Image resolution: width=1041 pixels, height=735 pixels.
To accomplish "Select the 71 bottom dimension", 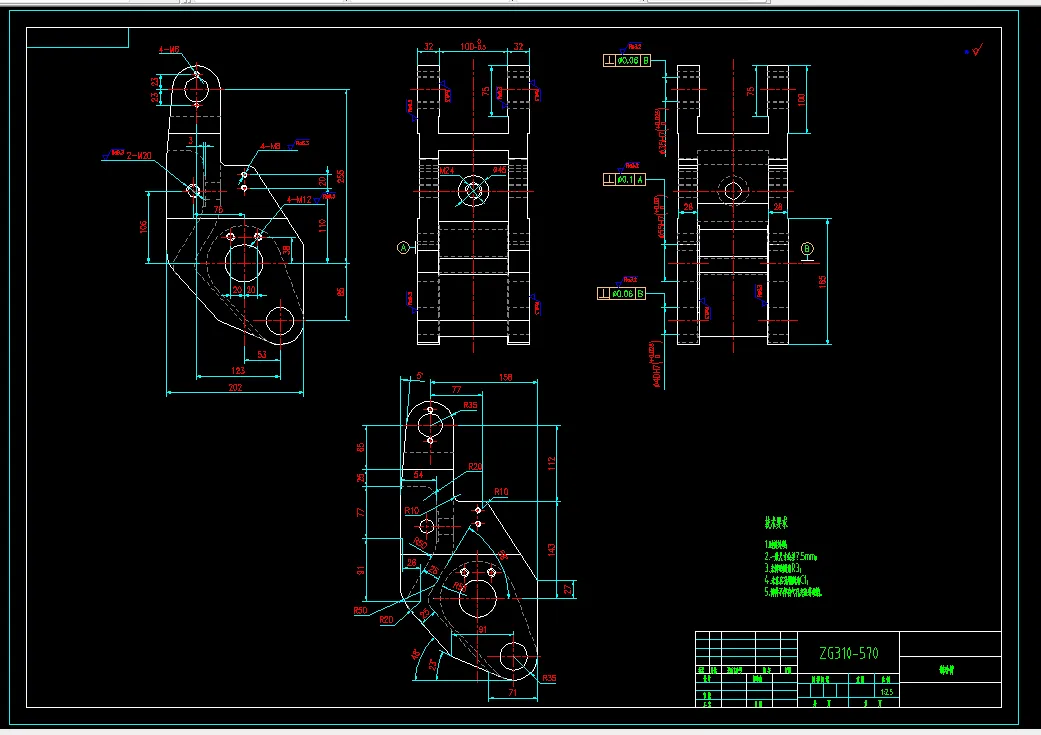I will click(x=513, y=693).
